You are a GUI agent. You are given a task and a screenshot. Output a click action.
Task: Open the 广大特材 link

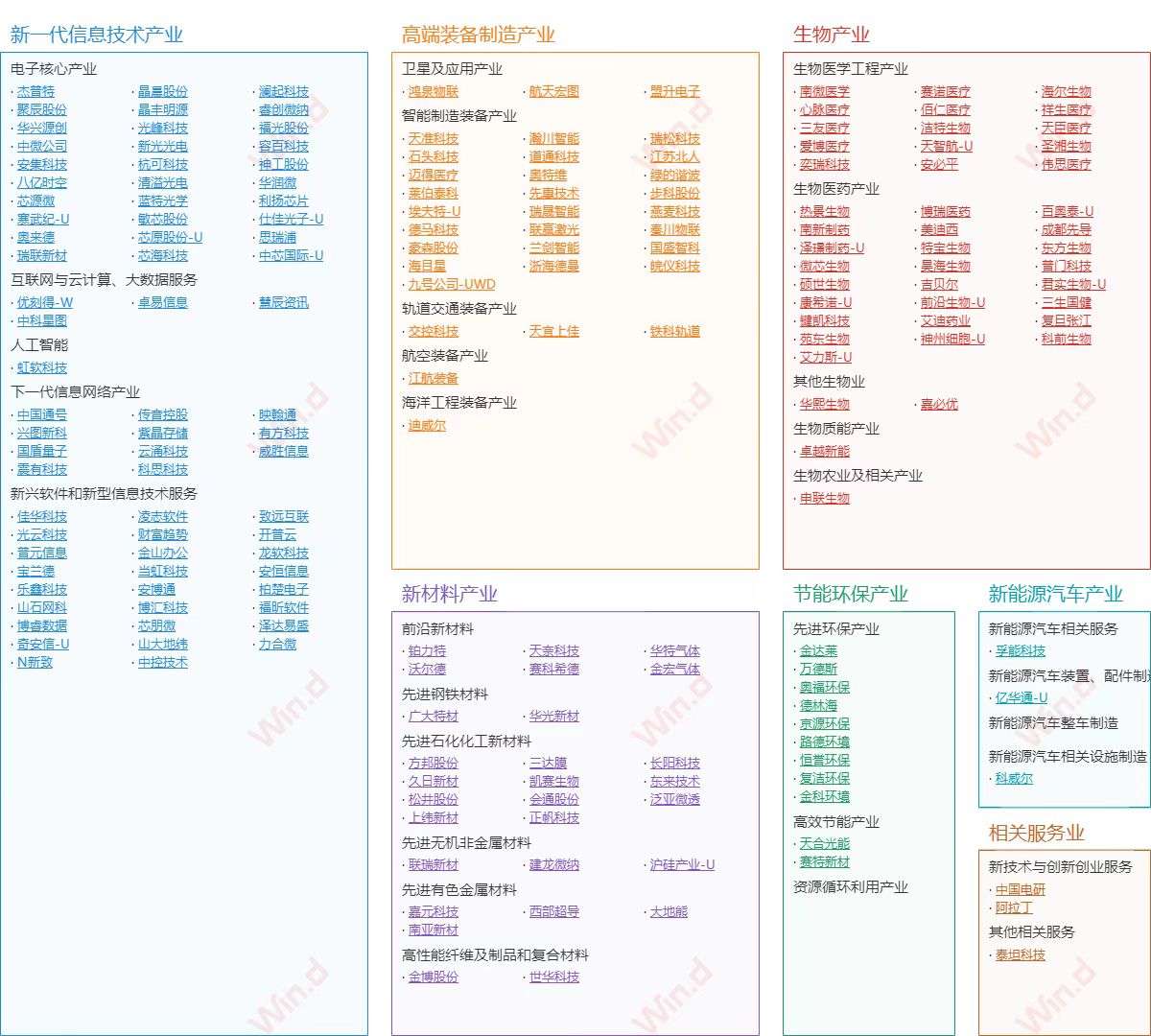pos(434,717)
